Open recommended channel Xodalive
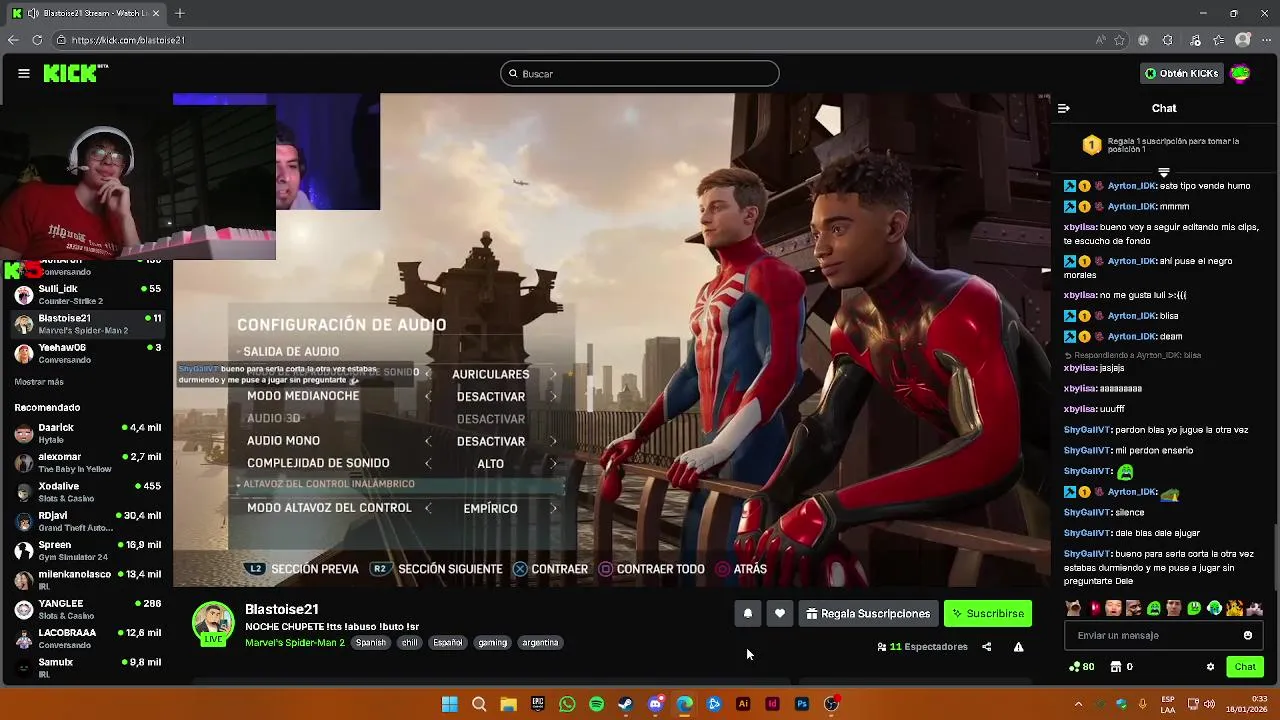This screenshot has width=1280, height=720. 87,492
